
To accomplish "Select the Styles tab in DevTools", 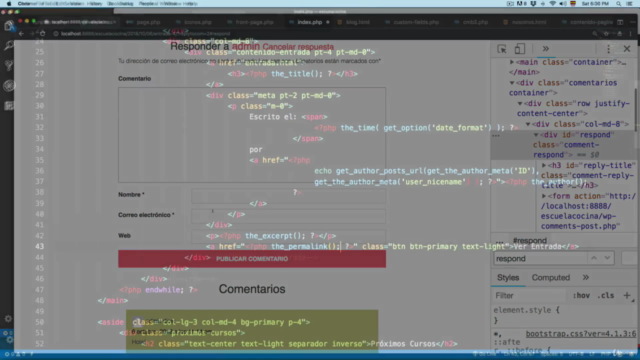I will [508, 278].
